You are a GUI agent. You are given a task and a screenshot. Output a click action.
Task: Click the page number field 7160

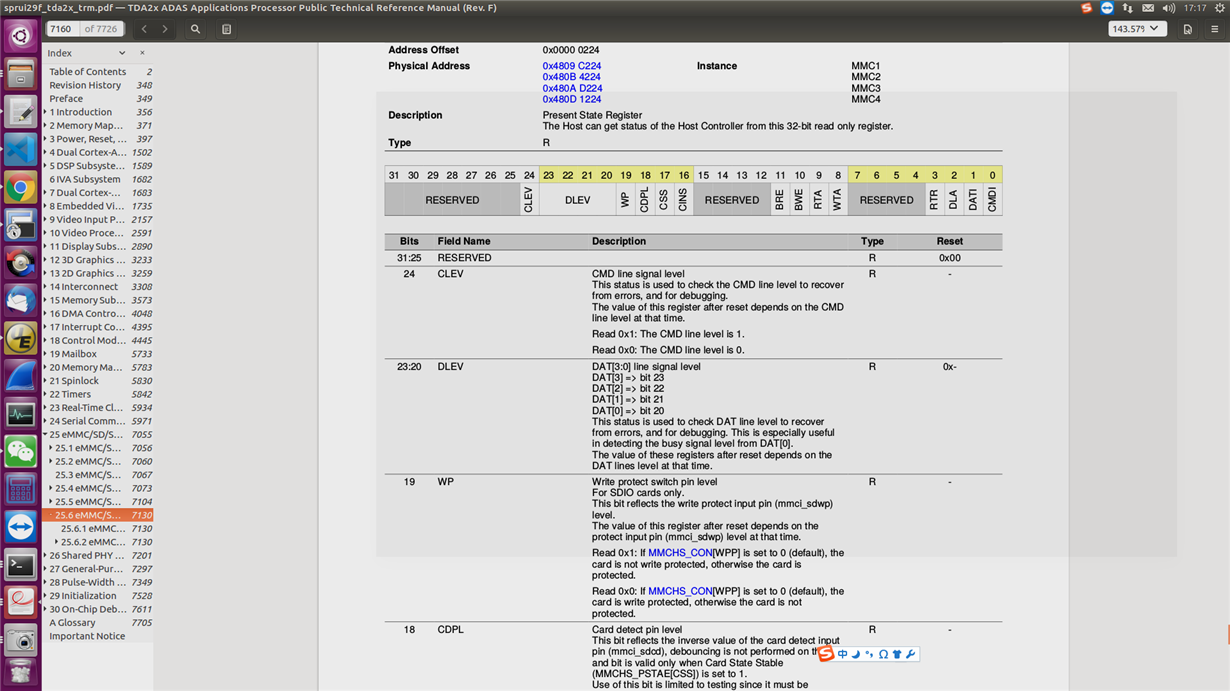[62, 29]
